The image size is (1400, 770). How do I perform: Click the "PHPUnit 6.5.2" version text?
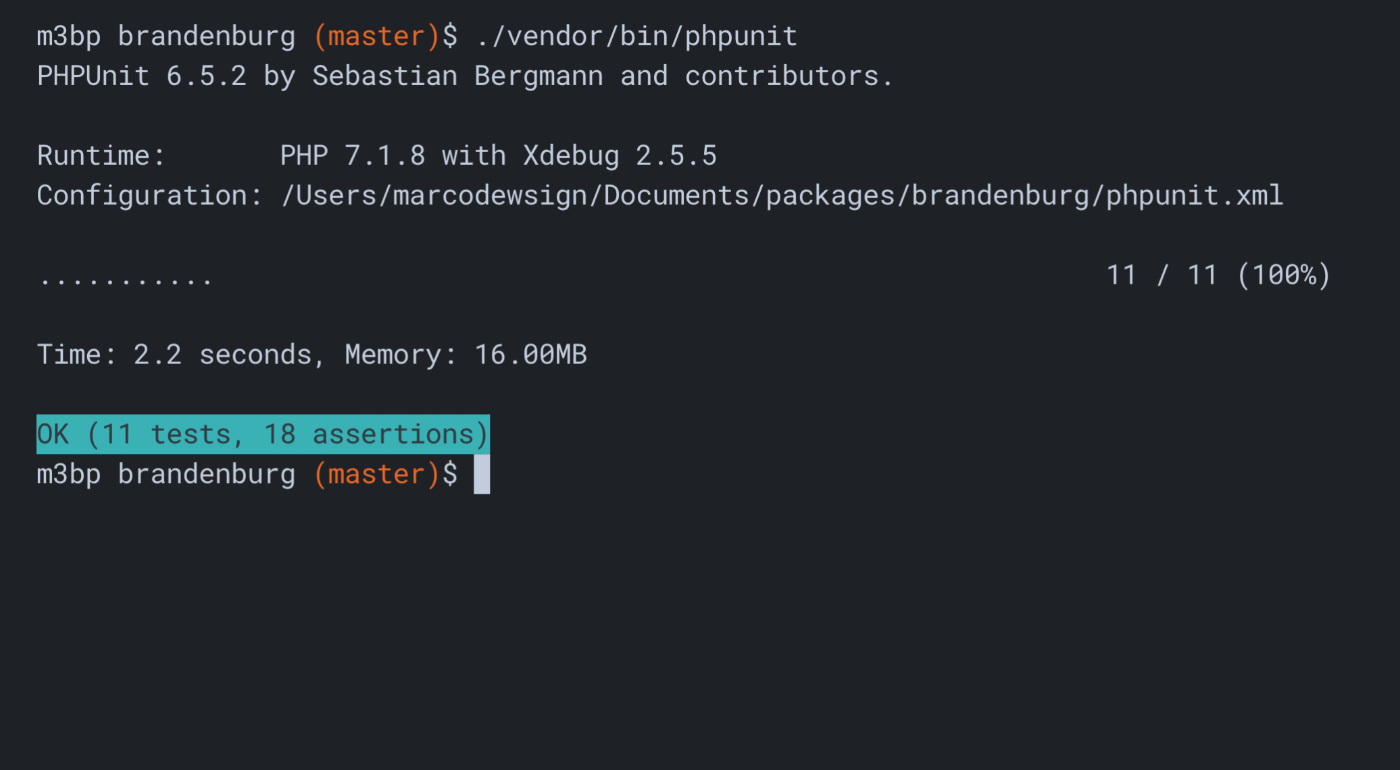[x=141, y=76]
